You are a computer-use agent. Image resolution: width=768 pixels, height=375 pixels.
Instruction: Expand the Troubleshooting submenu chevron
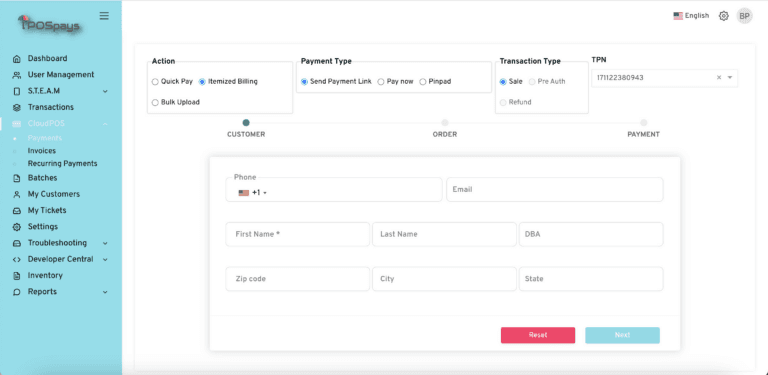coord(105,243)
